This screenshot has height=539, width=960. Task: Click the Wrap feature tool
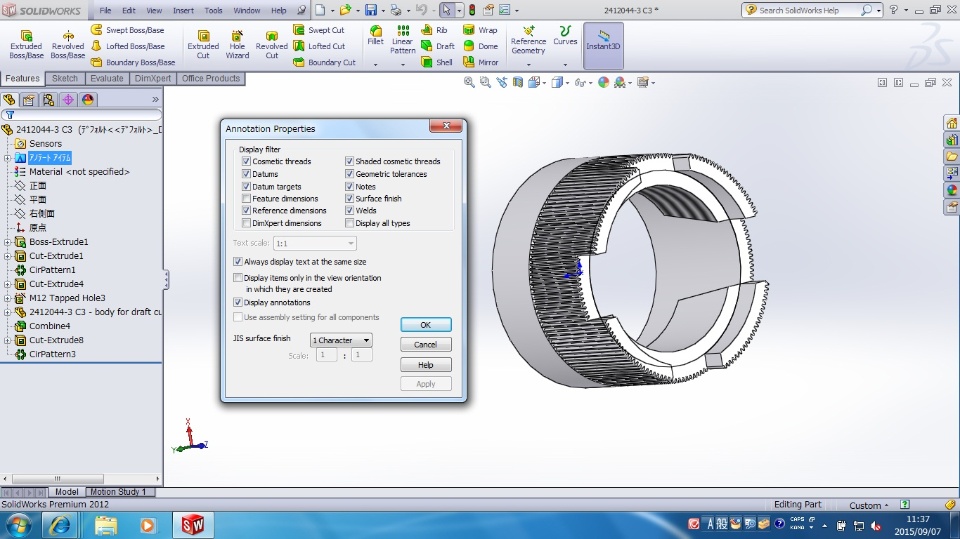tap(480, 29)
